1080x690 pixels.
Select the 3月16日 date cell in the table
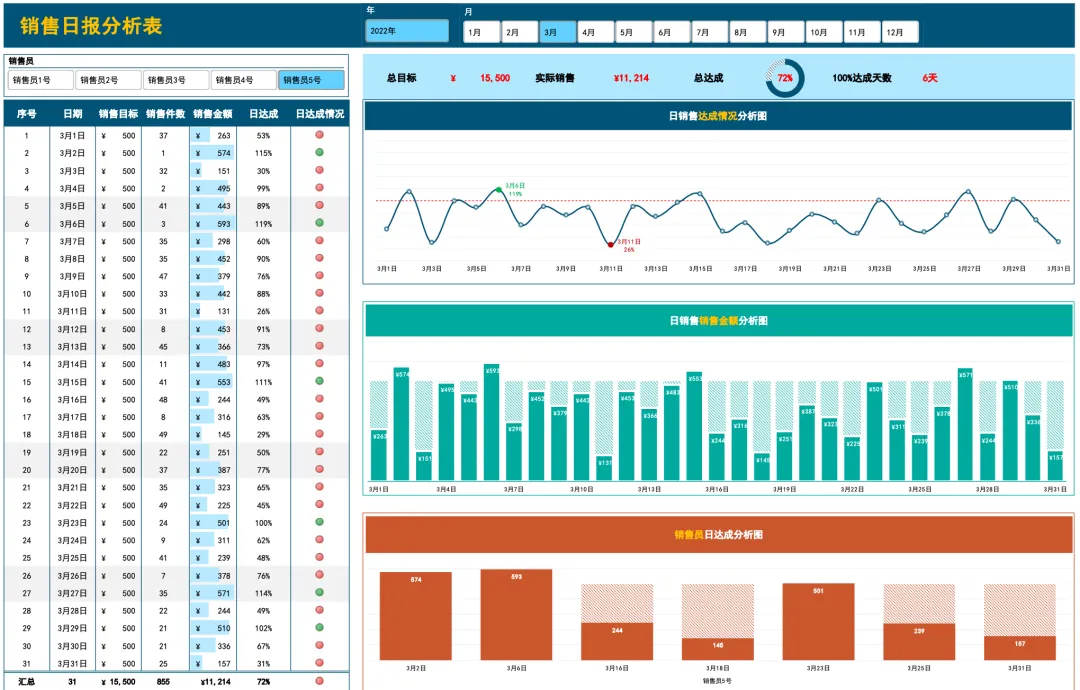point(72,399)
